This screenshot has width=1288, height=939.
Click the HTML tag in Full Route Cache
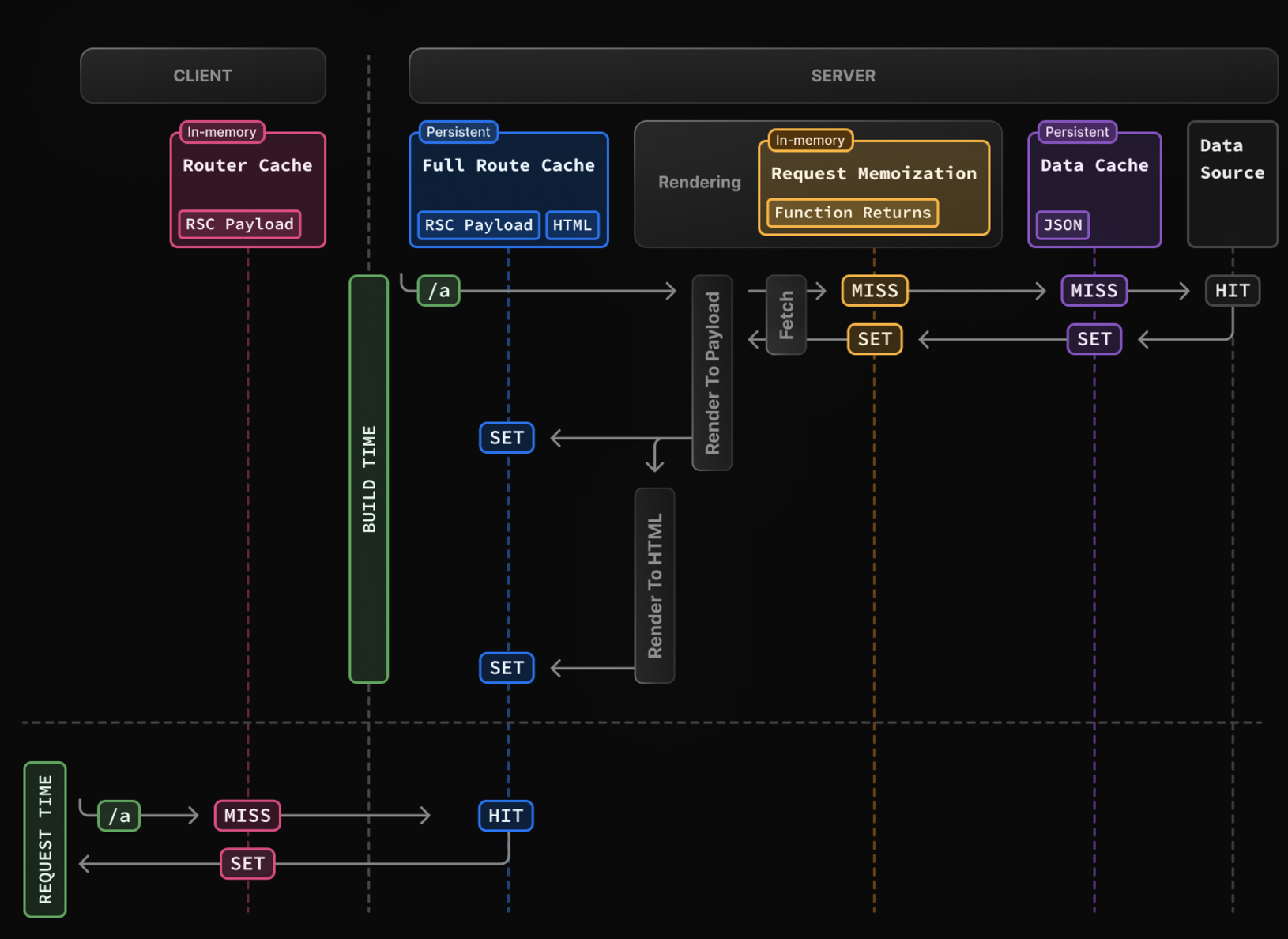click(x=572, y=225)
